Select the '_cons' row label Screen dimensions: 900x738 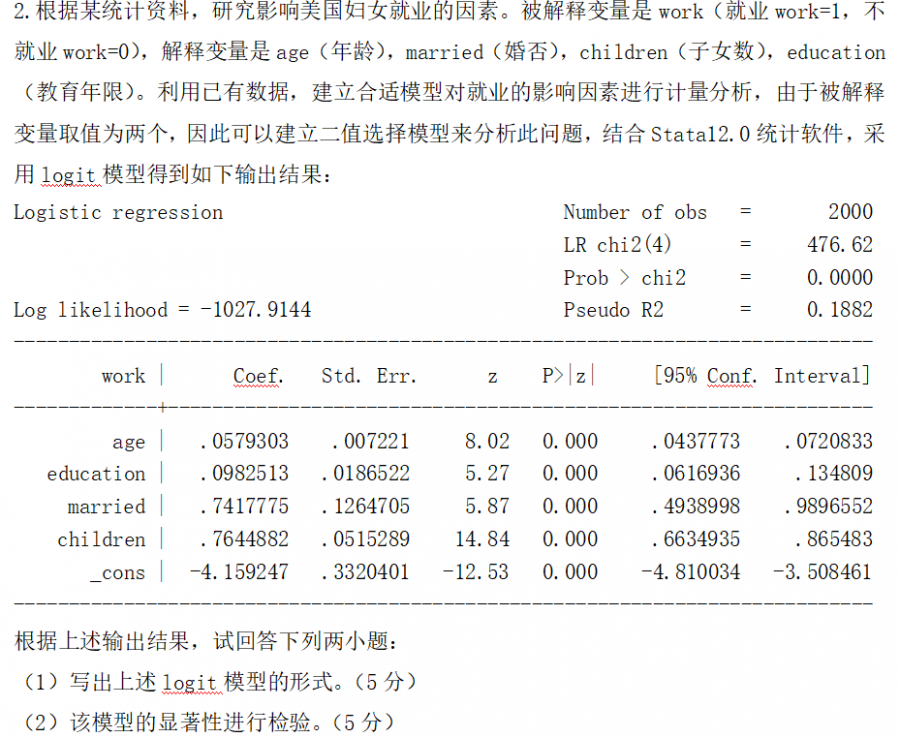(118, 573)
